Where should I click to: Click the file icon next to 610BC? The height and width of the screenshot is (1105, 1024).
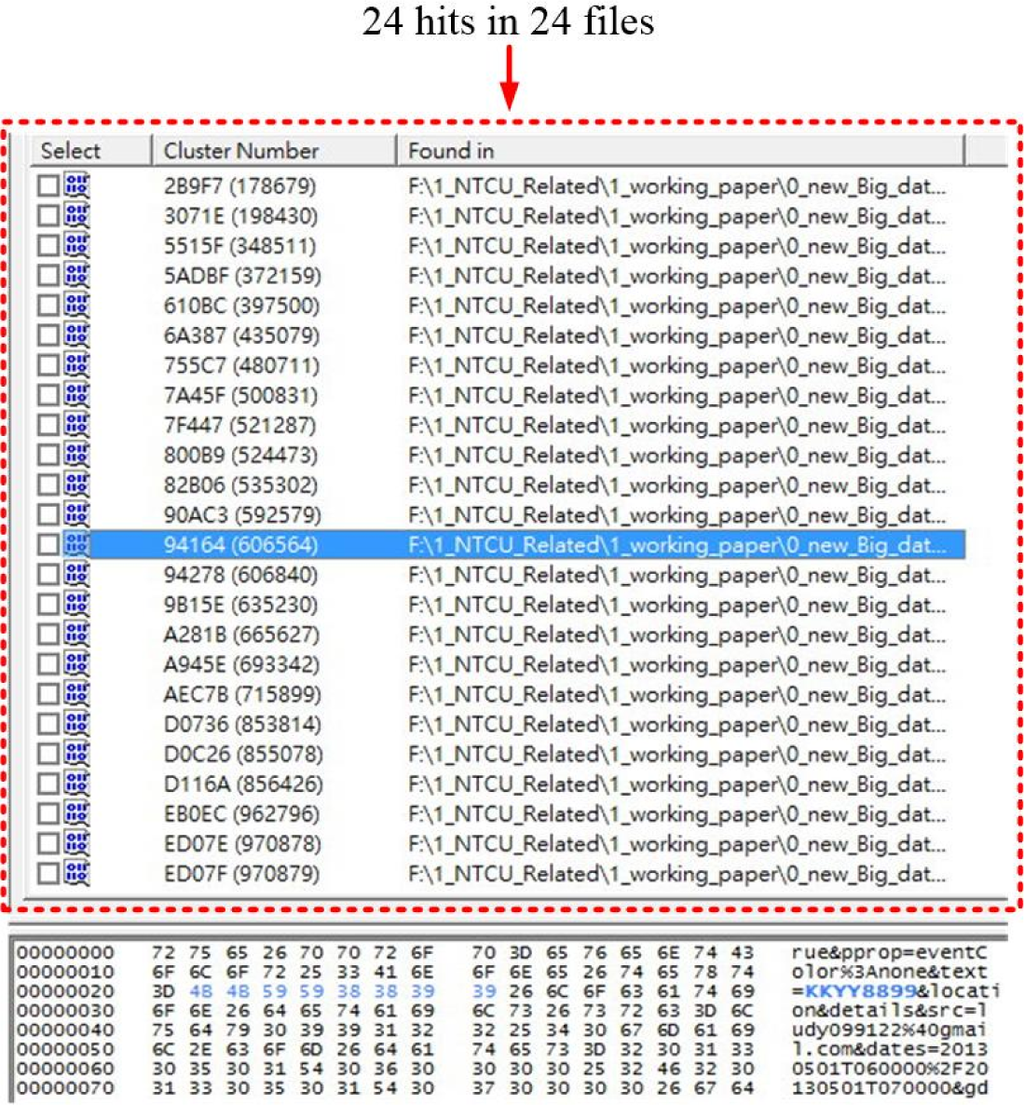[x=77, y=305]
